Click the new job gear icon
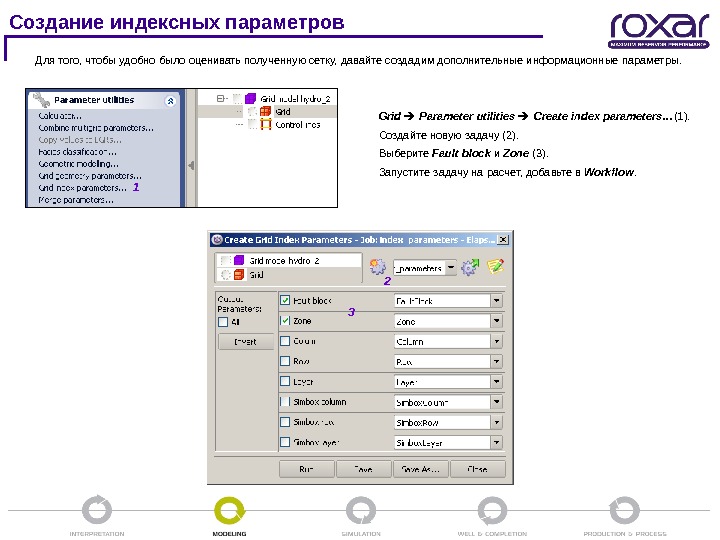Image resolution: width=720 pixels, height=540 pixels. point(378,266)
